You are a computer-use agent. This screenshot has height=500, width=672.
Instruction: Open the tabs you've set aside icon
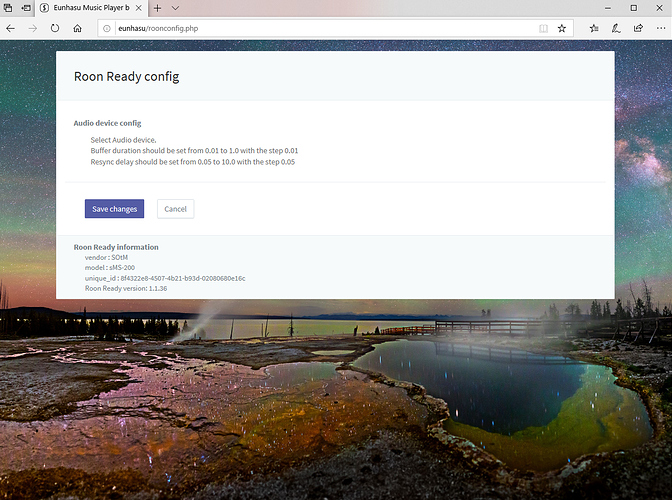coord(8,8)
